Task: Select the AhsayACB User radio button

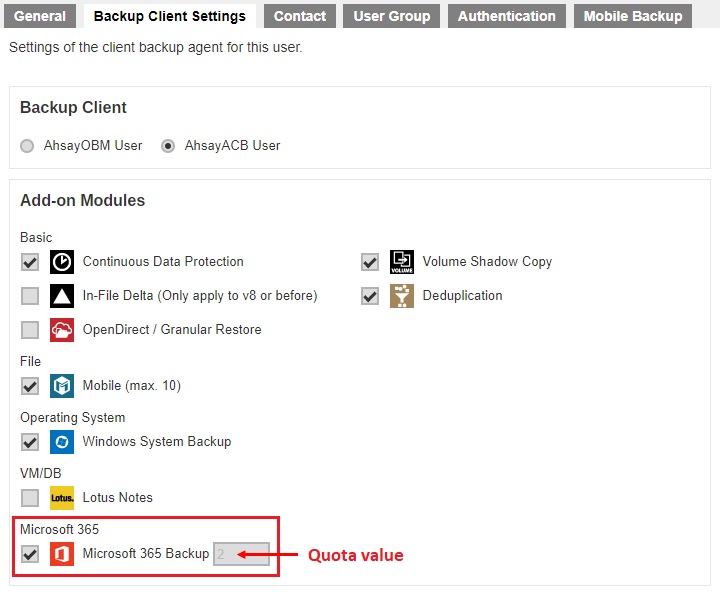Action: pyautogui.click(x=168, y=146)
